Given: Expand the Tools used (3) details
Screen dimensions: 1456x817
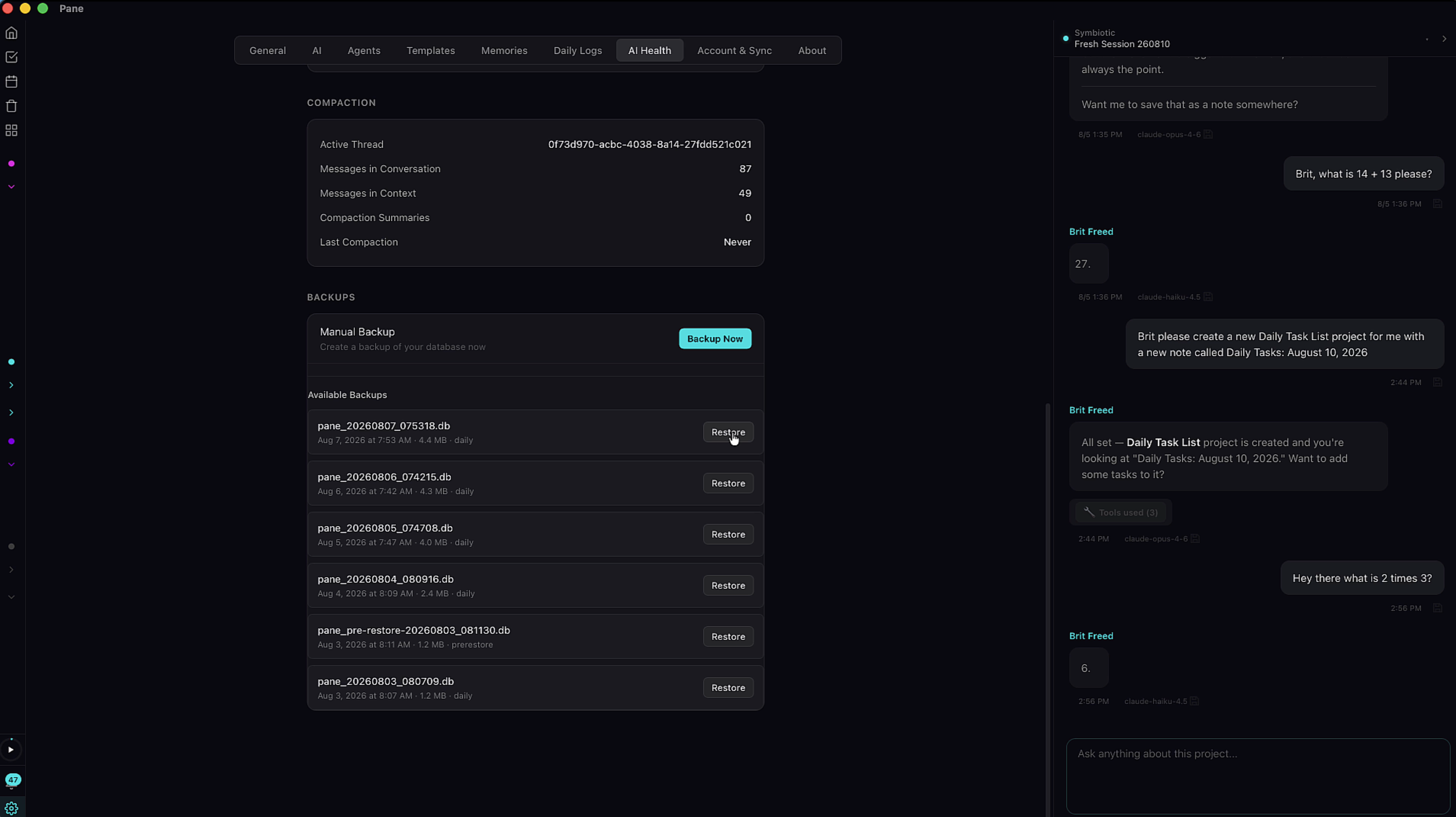Looking at the screenshot, I should point(1120,512).
